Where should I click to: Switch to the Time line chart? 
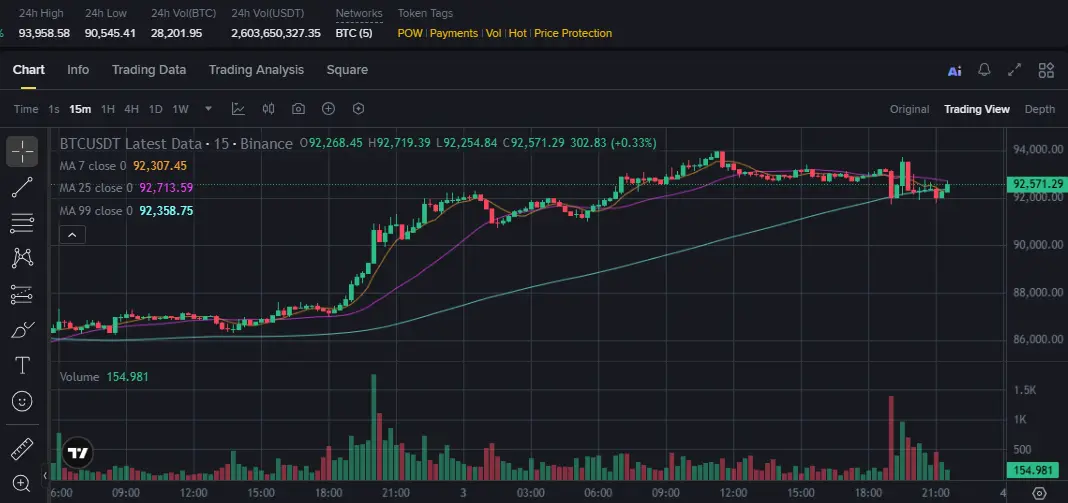tap(26, 109)
